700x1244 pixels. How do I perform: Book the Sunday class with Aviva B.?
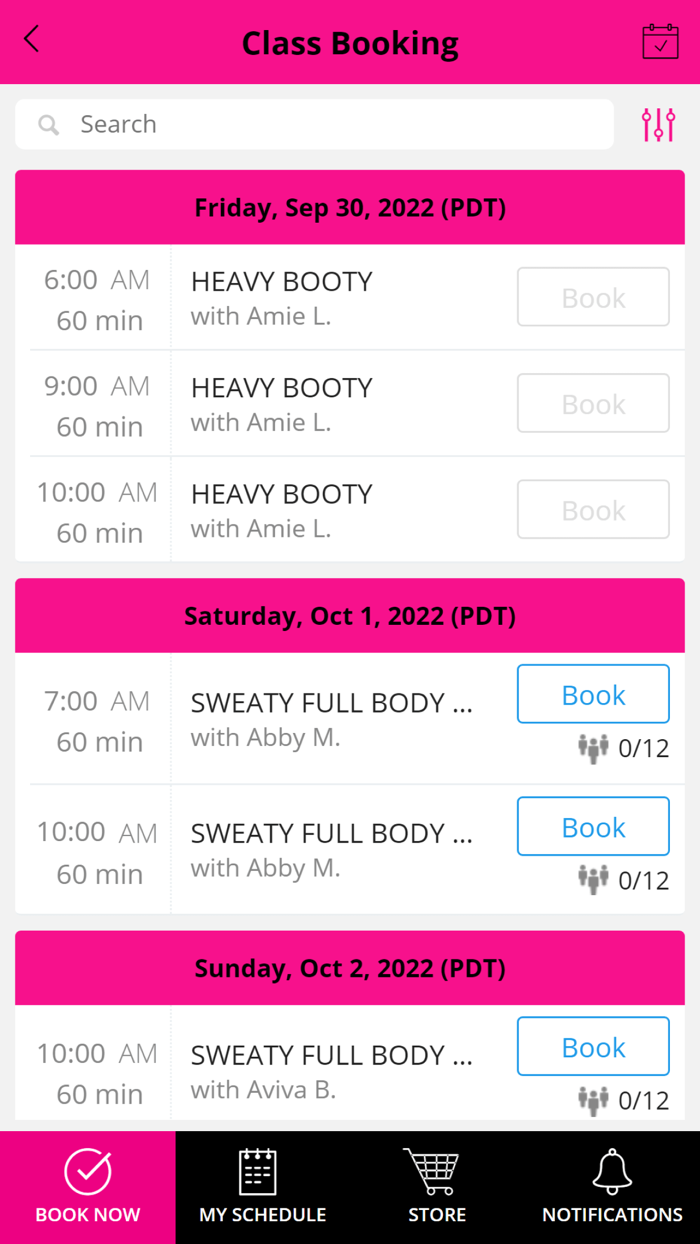tap(593, 1046)
